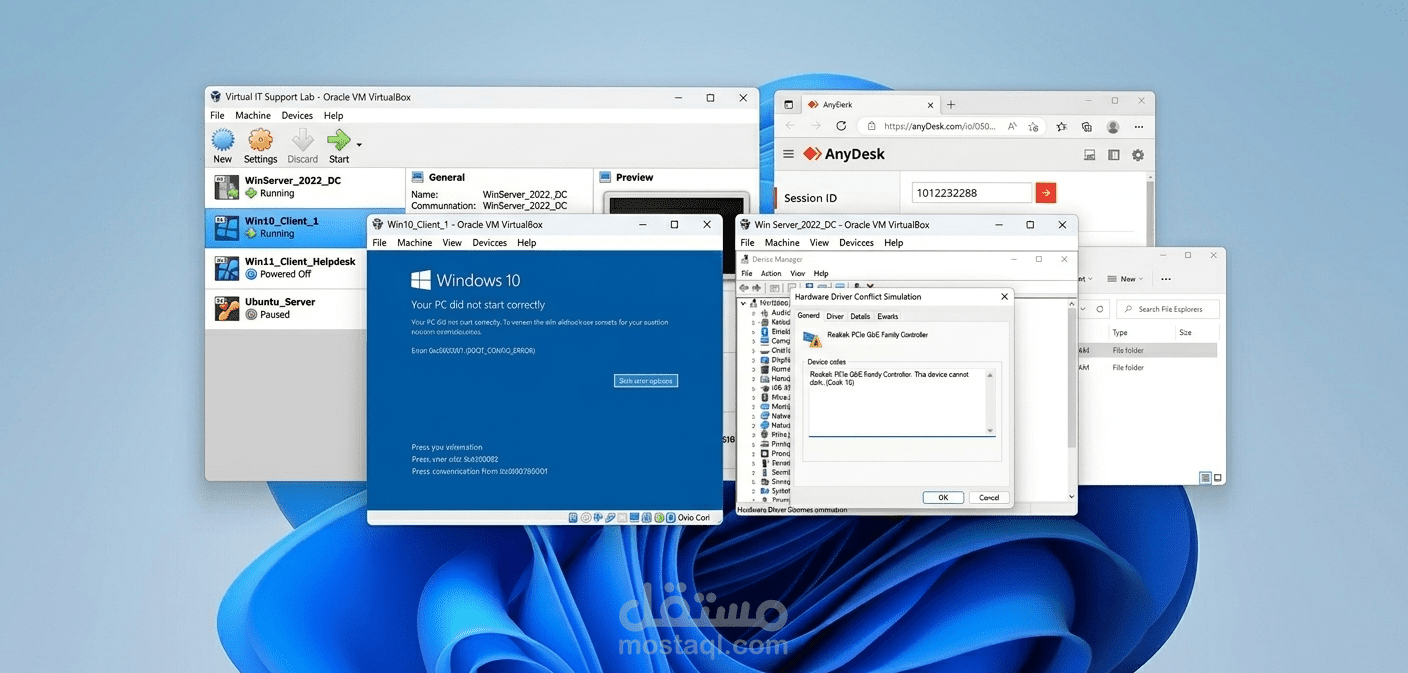Open Devices menu in Win10_Client_1 window
The height and width of the screenshot is (673, 1408).
[490, 243]
